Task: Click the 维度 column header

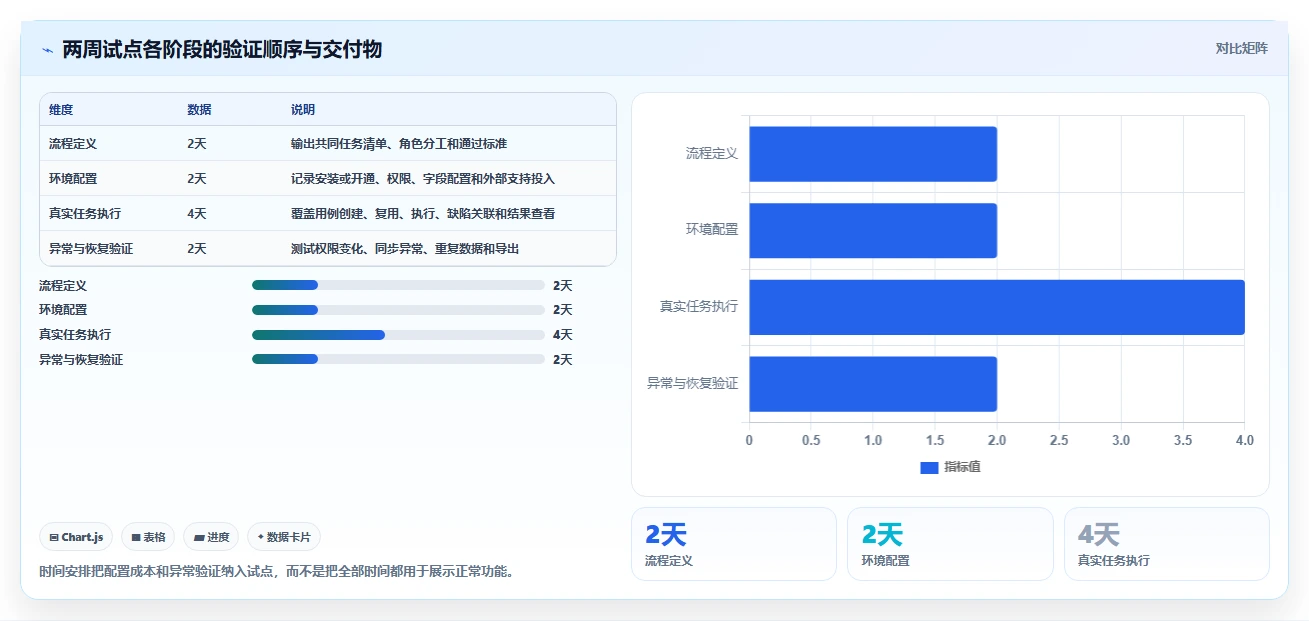Action: pos(61,110)
